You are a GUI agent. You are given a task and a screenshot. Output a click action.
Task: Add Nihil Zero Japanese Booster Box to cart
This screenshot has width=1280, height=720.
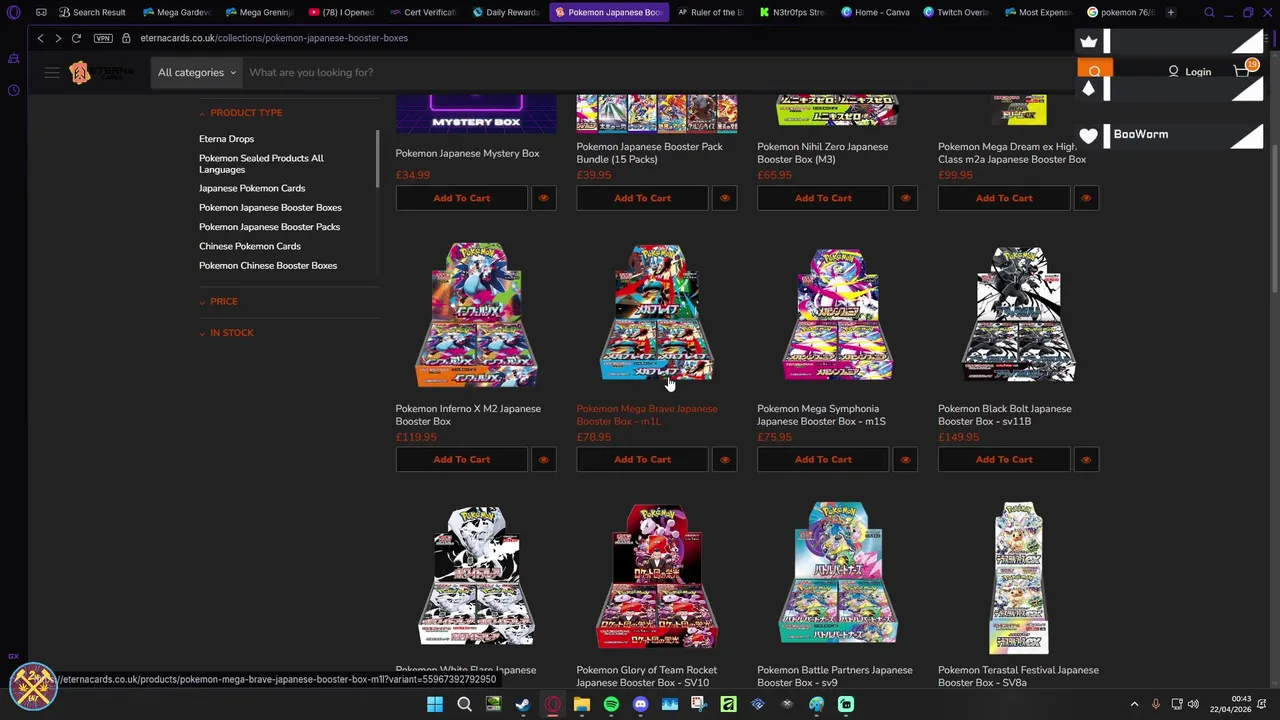click(824, 198)
